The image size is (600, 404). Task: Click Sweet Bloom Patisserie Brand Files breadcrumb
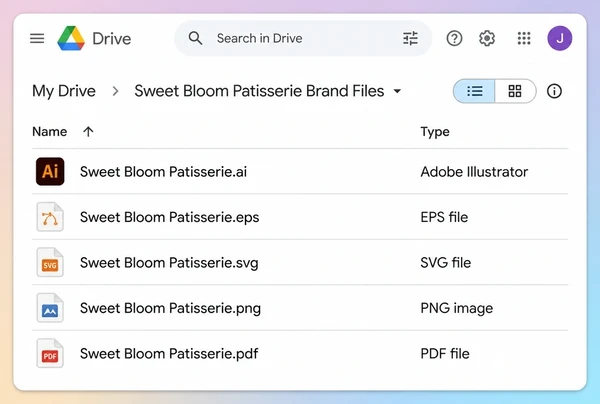(x=259, y=91)
